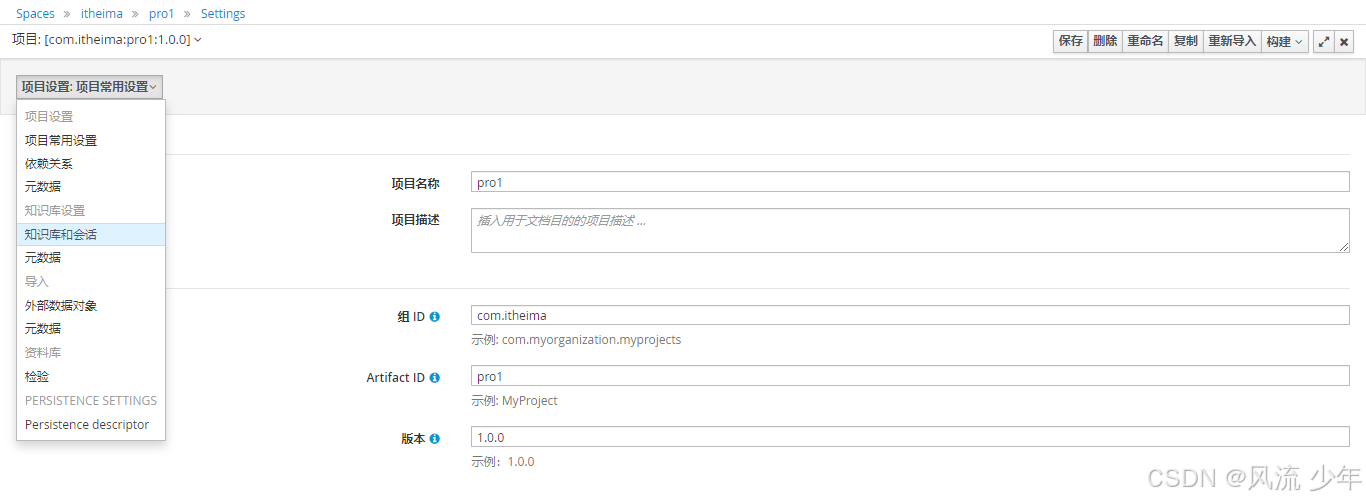Click the 删除 button

pos(1105,41)
